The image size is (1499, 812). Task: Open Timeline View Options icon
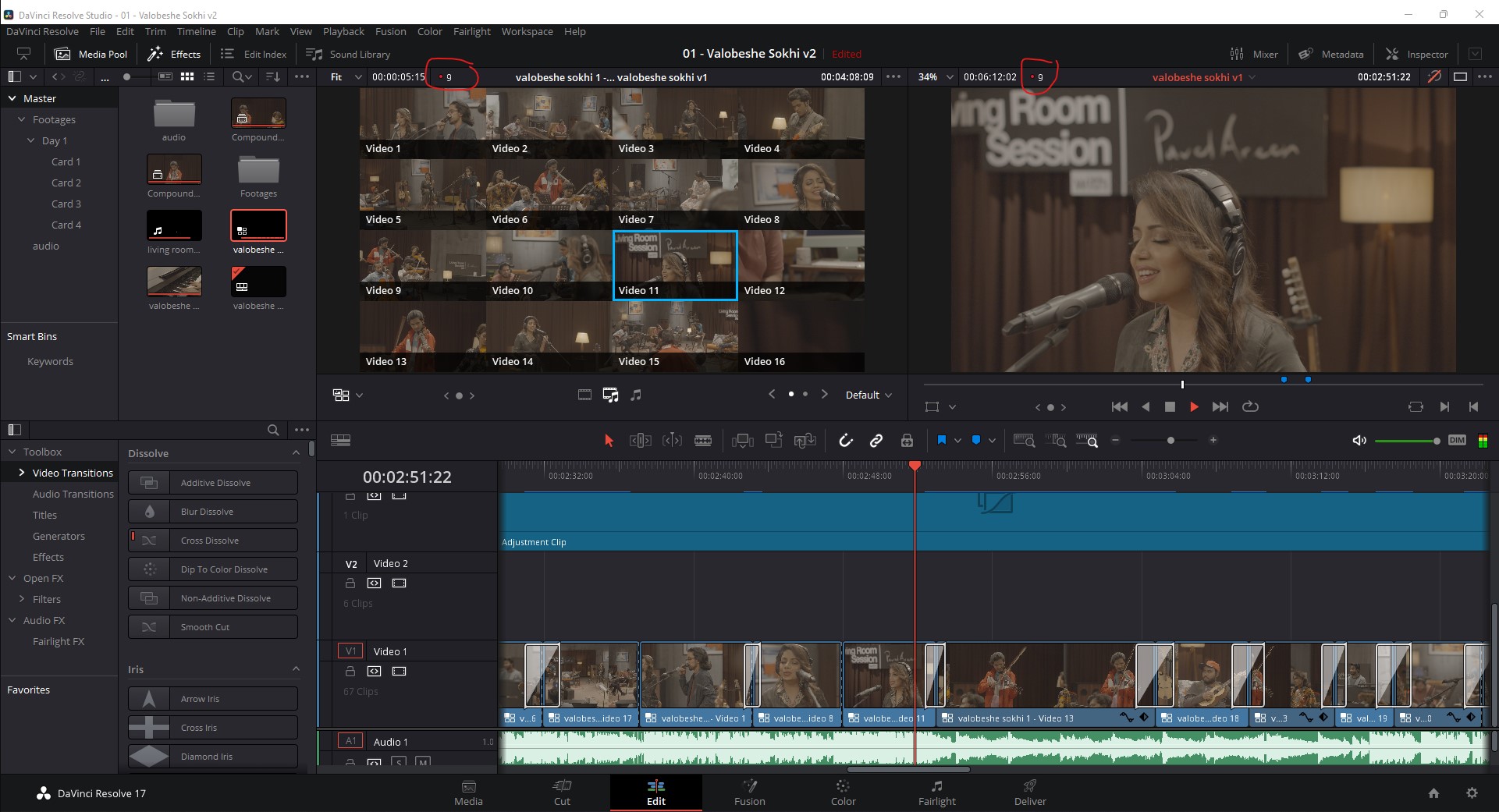pos(340,441)
